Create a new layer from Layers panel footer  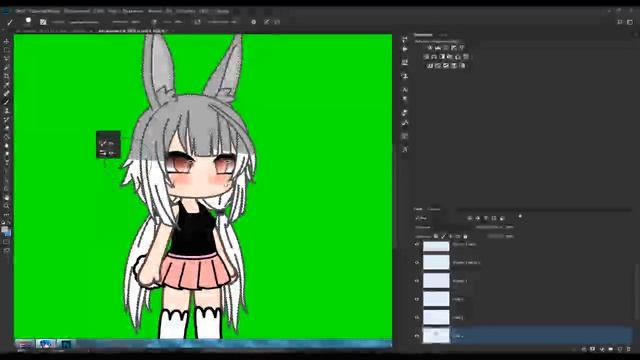[620, 349]
